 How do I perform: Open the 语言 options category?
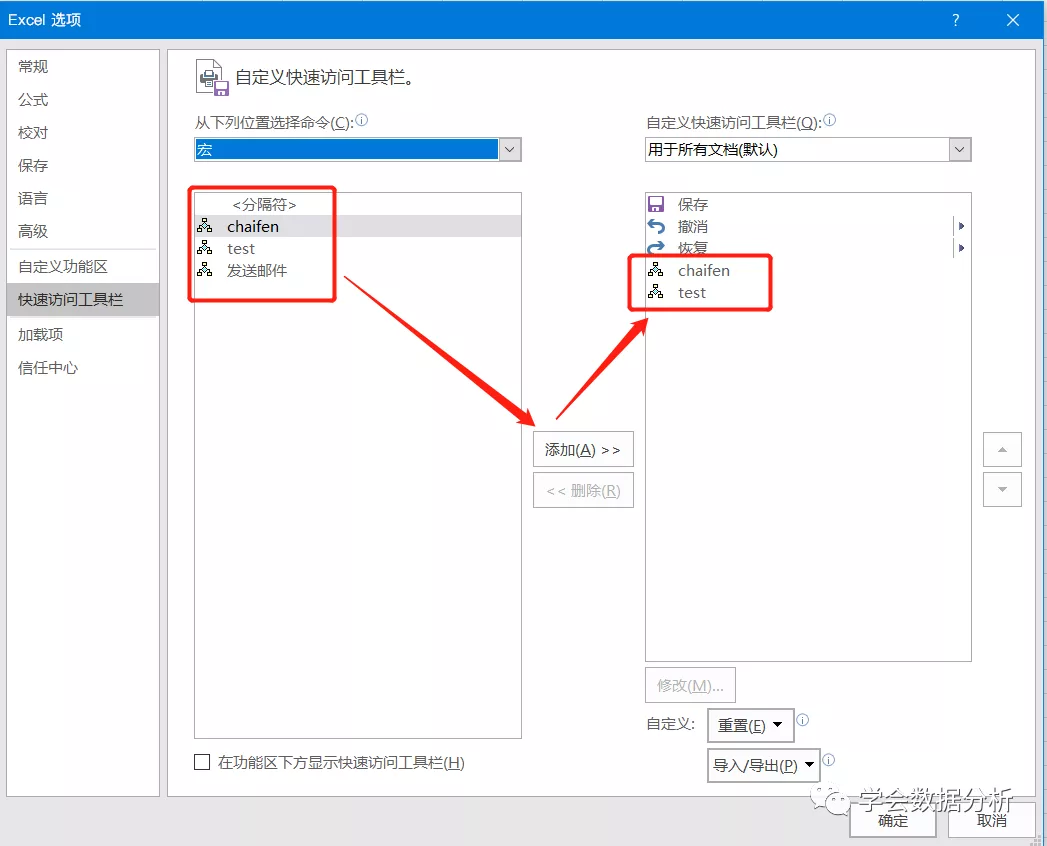83,198
